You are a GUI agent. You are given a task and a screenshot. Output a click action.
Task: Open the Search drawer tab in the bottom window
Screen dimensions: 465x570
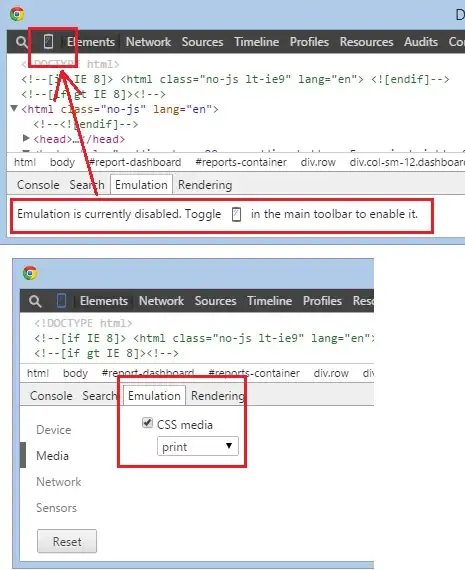[100, 396]
